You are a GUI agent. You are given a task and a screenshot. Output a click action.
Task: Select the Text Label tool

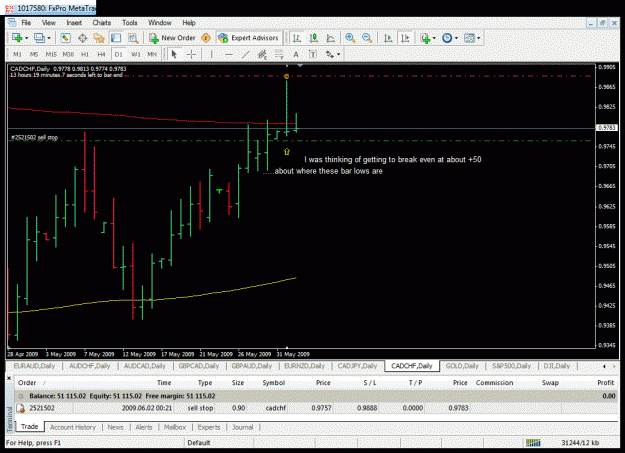point(312,54)
